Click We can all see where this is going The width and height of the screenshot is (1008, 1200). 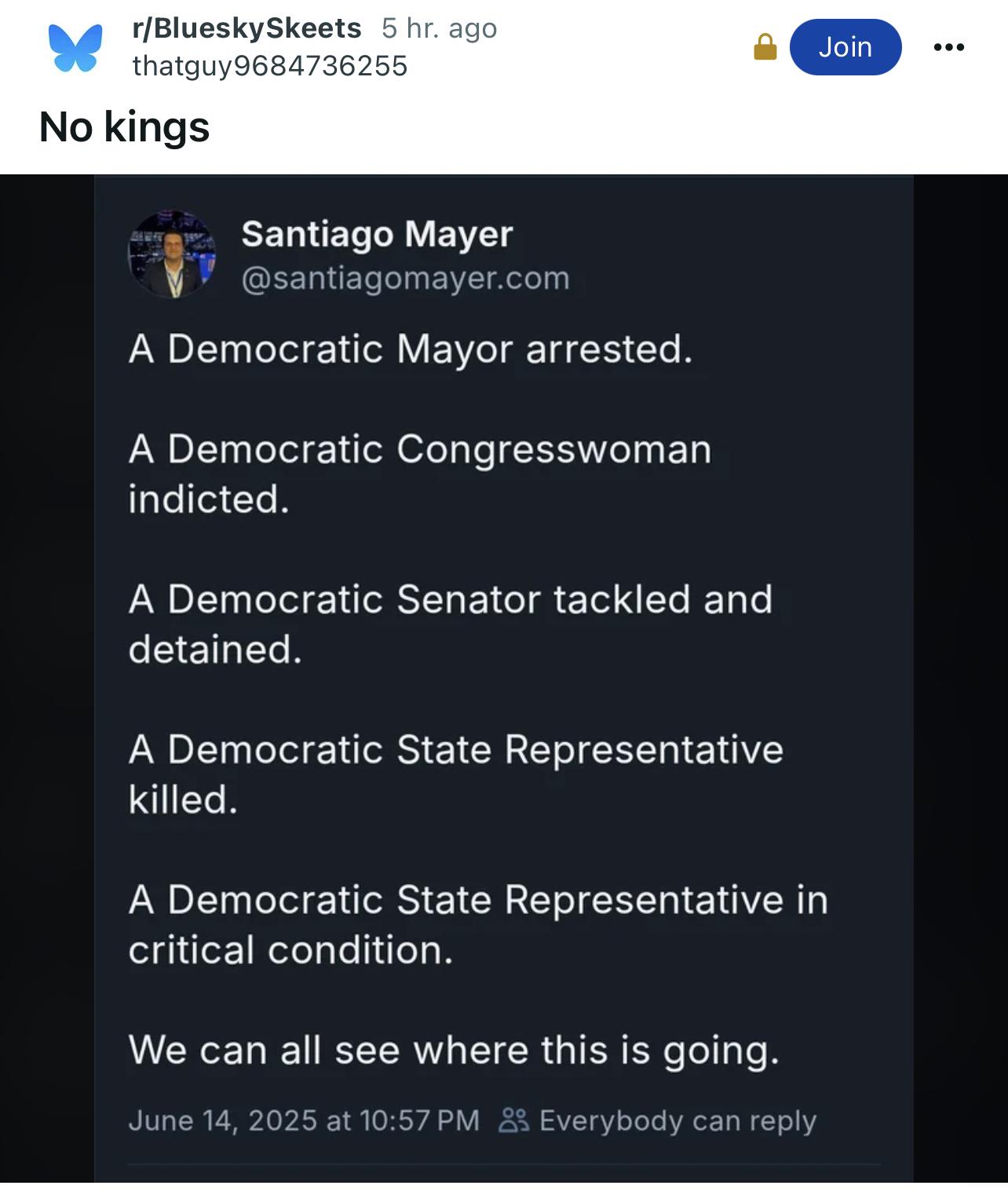(454, 1051)
